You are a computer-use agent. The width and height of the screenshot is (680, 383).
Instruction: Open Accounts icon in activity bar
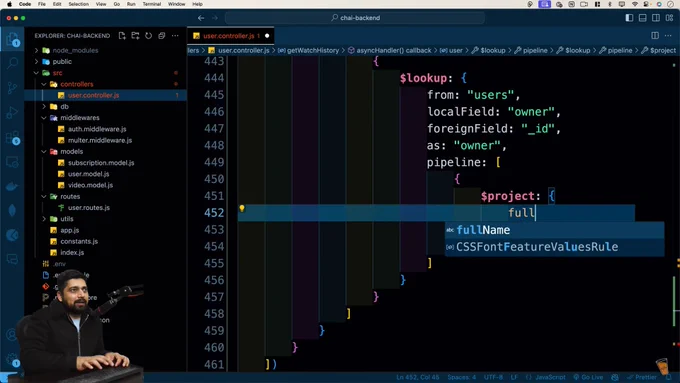click(12, 334)
